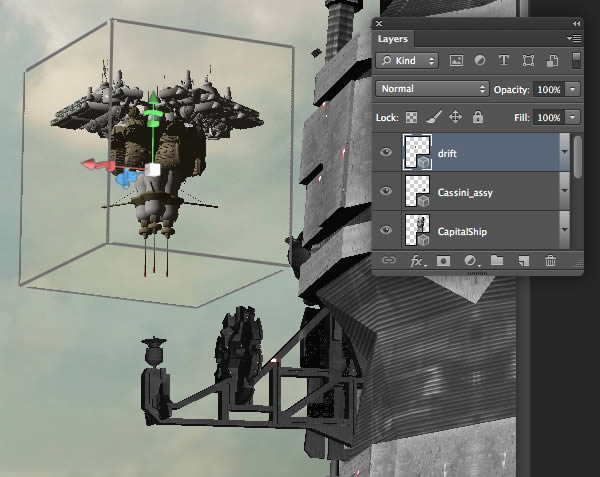
Task: Filter layers by pixel layers icon
Action: [x=456, y=60]
